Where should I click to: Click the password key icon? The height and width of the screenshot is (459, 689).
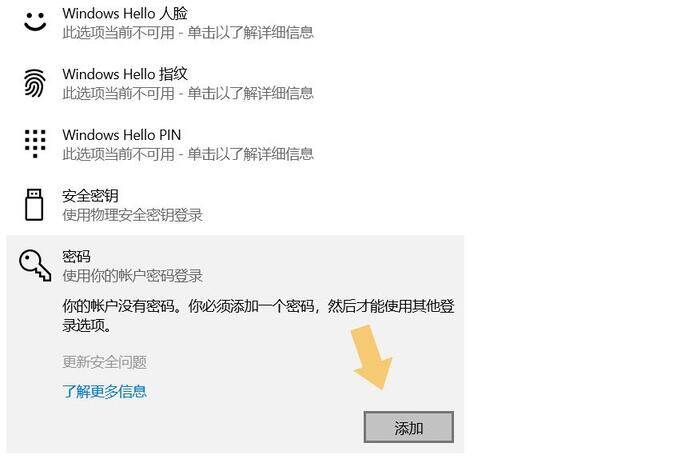tap(35, 265)
